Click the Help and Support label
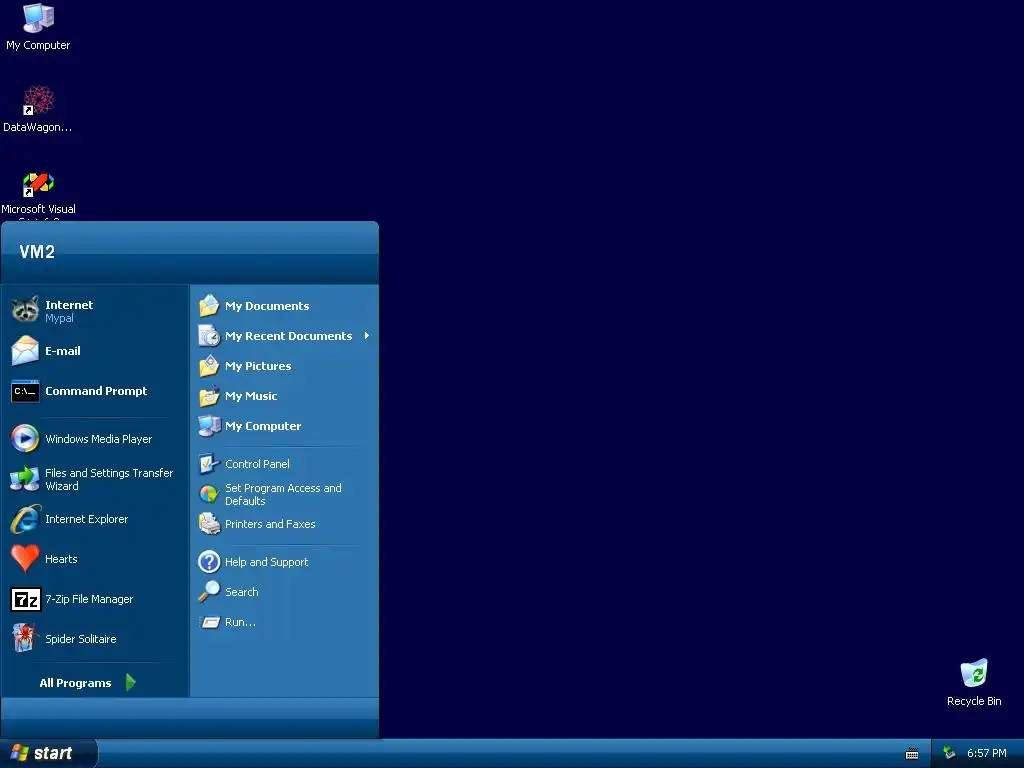Image resolution: width=1024 pixels, height=768 pixels. 266,562
